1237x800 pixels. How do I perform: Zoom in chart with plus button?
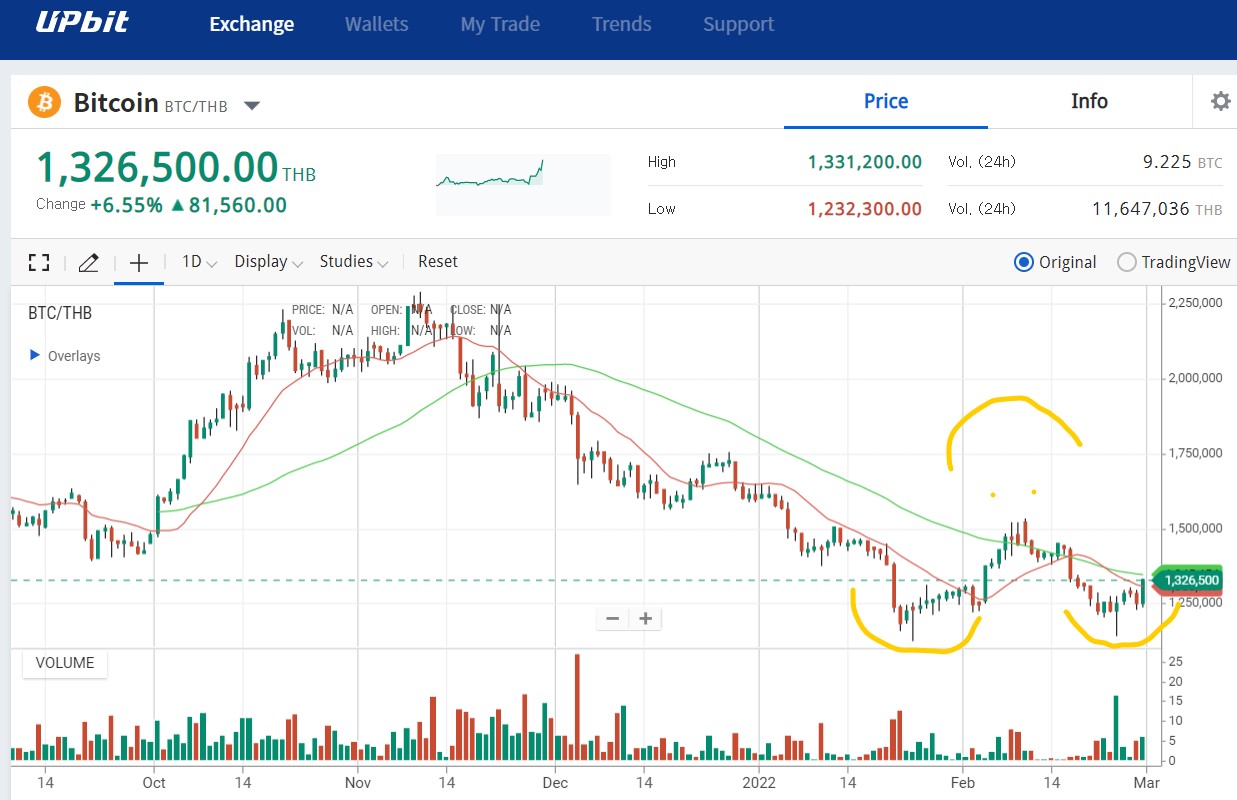coord(646,618)
